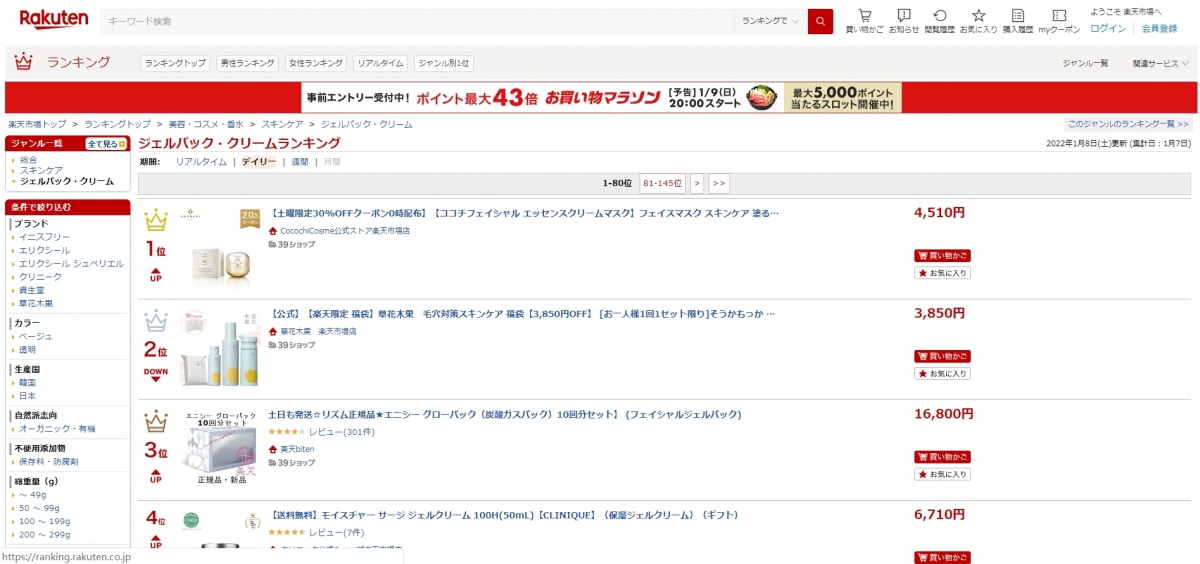The width and height of the screenshot is (1200, 564).
Task: Open the 美天biten shop link
Action: click(297, 449)
